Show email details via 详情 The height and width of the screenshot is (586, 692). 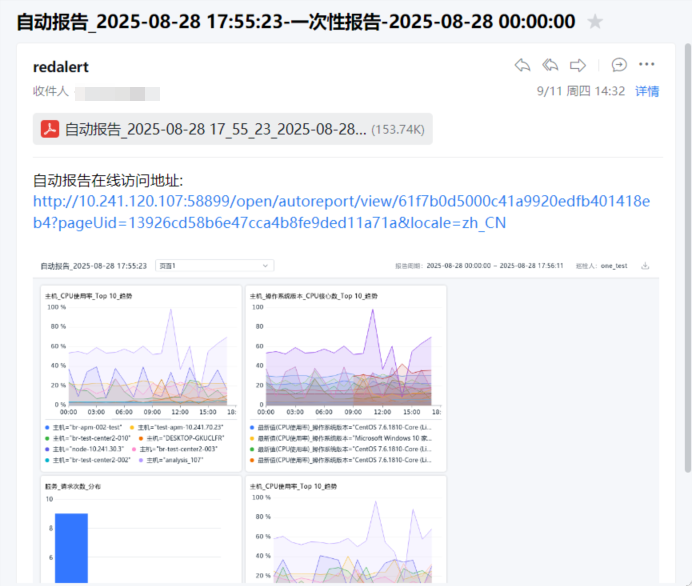pyautogui.click(x=647, y=91)
